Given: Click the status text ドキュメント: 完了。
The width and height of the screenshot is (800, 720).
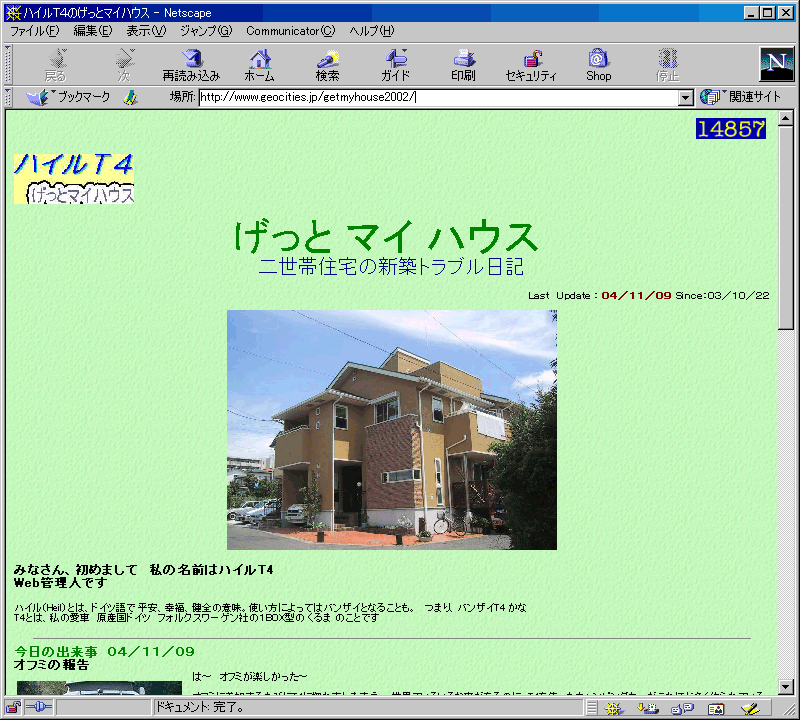Looking at the screenshot, I should click(x=200, y=707).
